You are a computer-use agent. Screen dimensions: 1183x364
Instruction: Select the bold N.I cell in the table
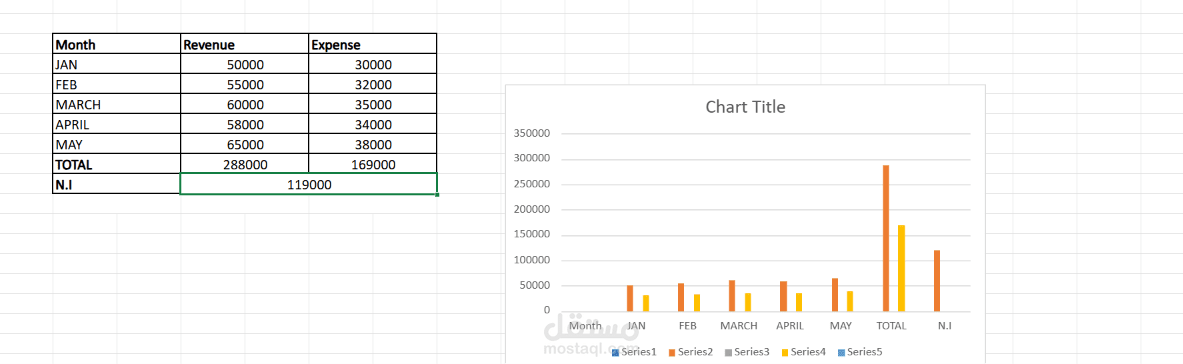point(116,184)
